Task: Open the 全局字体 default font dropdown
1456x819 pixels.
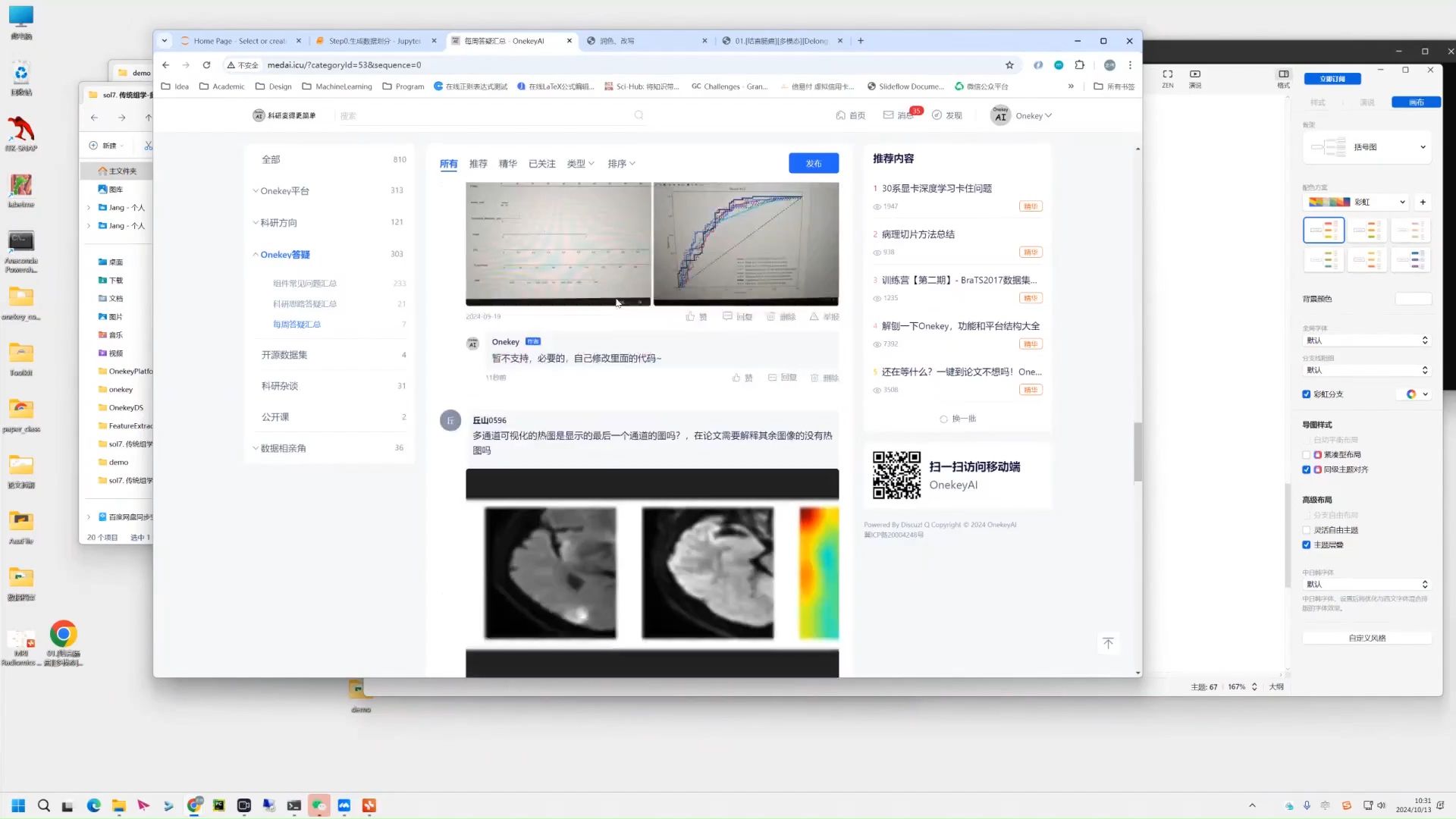Action: click(x=1367, y=340)
